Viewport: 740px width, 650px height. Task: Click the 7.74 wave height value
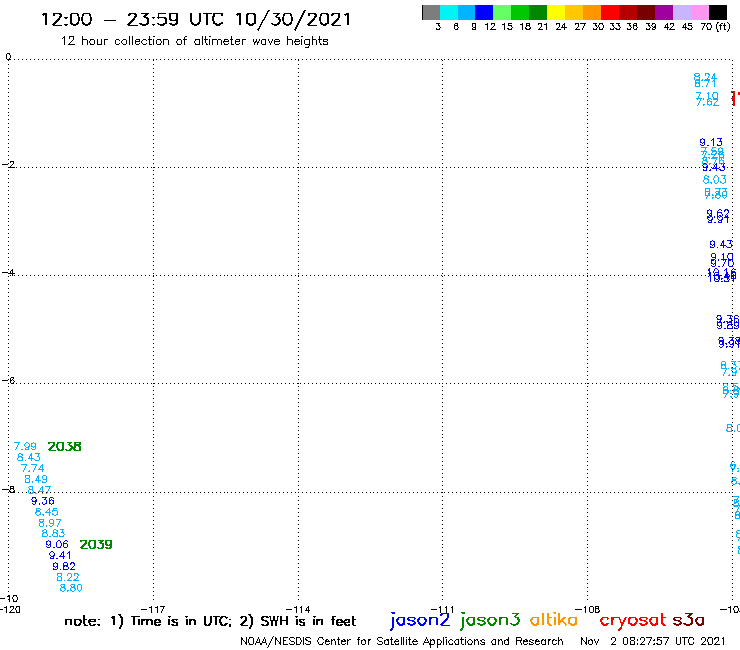click(33, 468)
